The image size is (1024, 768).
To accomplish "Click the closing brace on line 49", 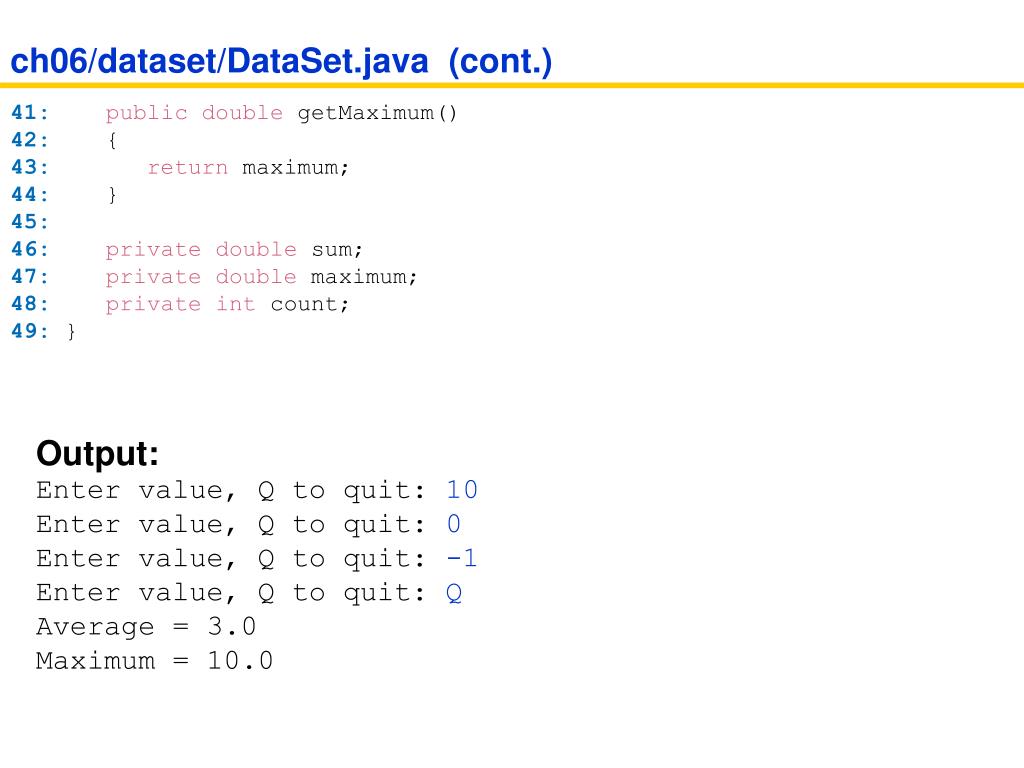I will tap(71, 332).
